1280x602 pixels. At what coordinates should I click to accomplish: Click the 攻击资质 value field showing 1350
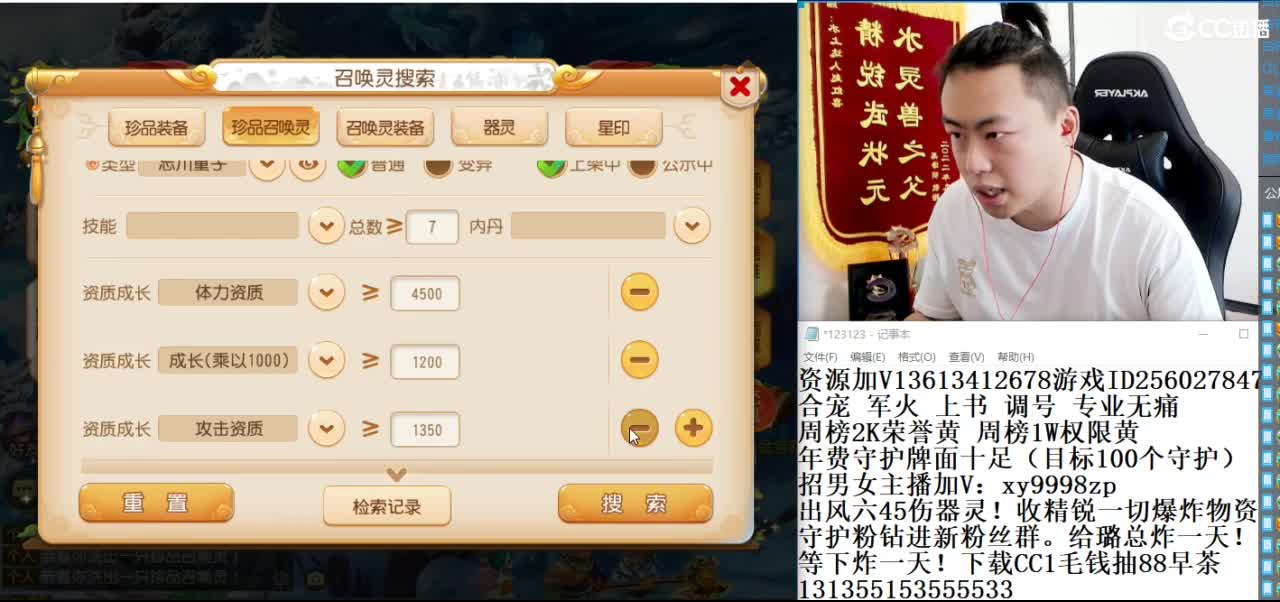coord(425,430)
